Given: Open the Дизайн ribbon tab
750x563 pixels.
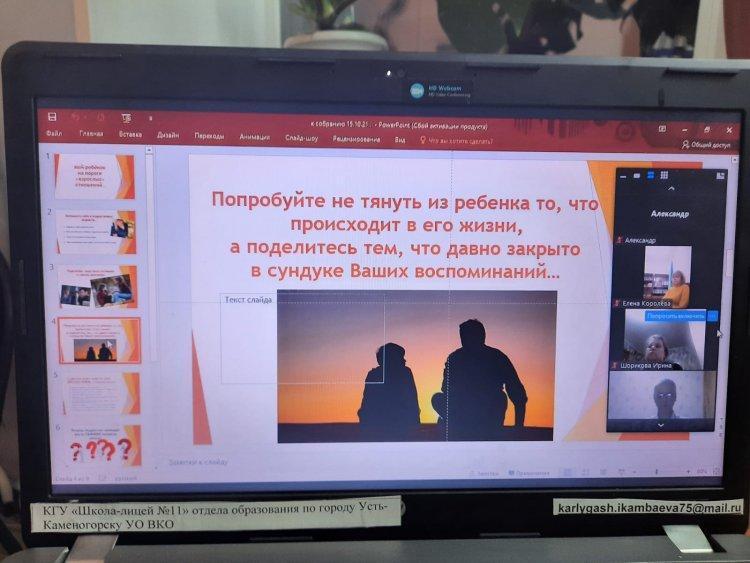Looking at the screenshot, I should tap(168, 136).
